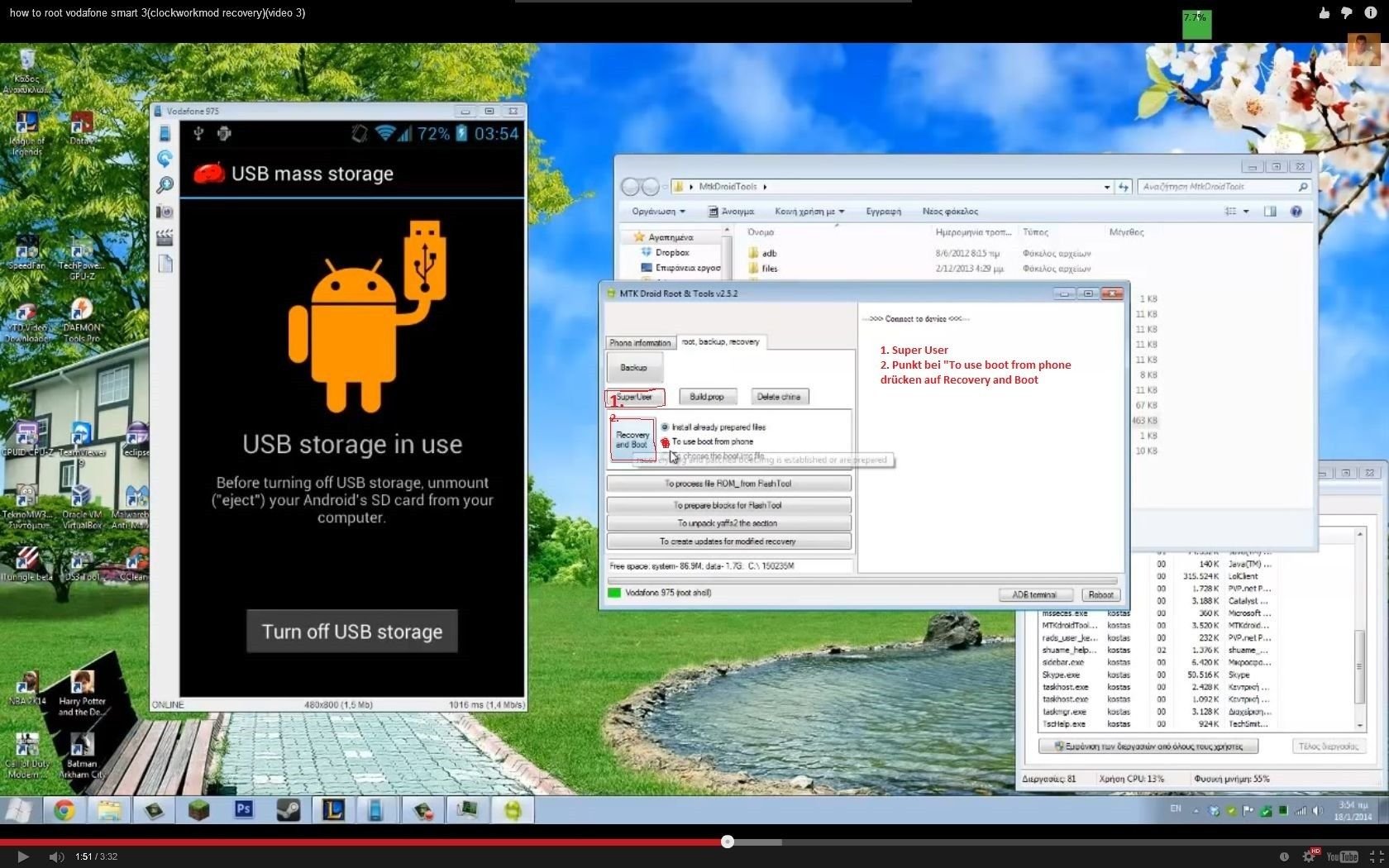
Task: Open Photoshop from the taskbar
Action: click(x=243, y=810)
